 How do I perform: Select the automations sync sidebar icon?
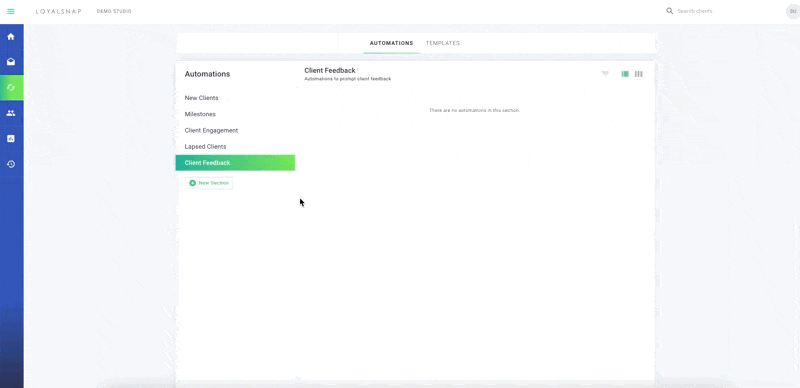click(x=11, y=87)
